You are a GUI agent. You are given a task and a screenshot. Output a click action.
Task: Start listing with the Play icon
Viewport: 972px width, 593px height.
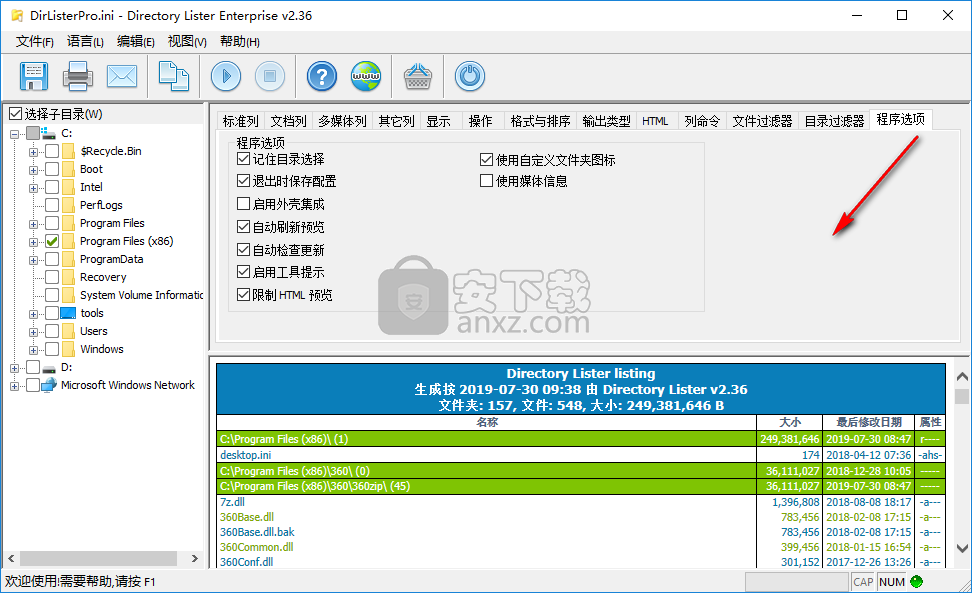(226, 76)
